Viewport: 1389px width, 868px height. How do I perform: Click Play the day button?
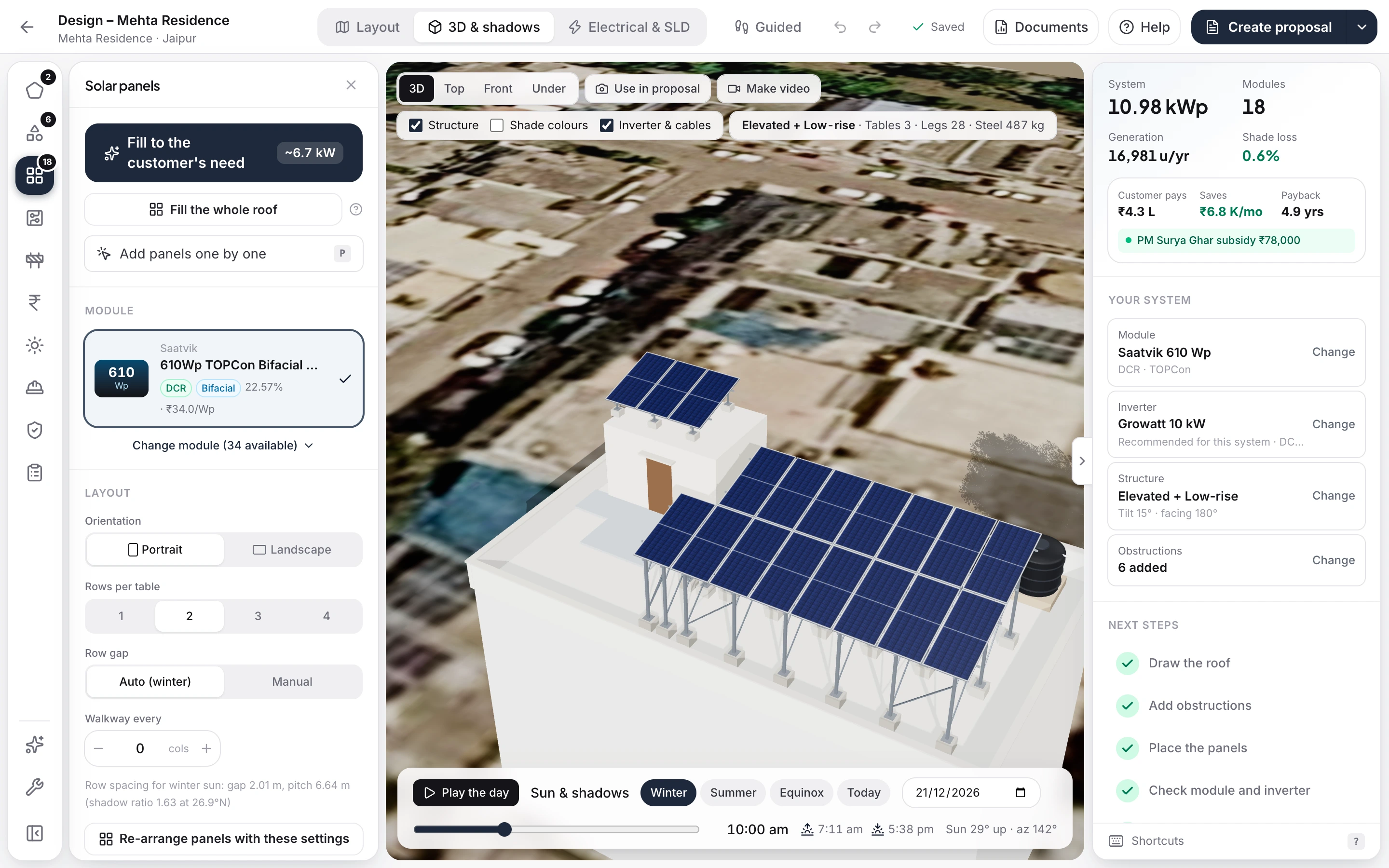coord(465,792)
